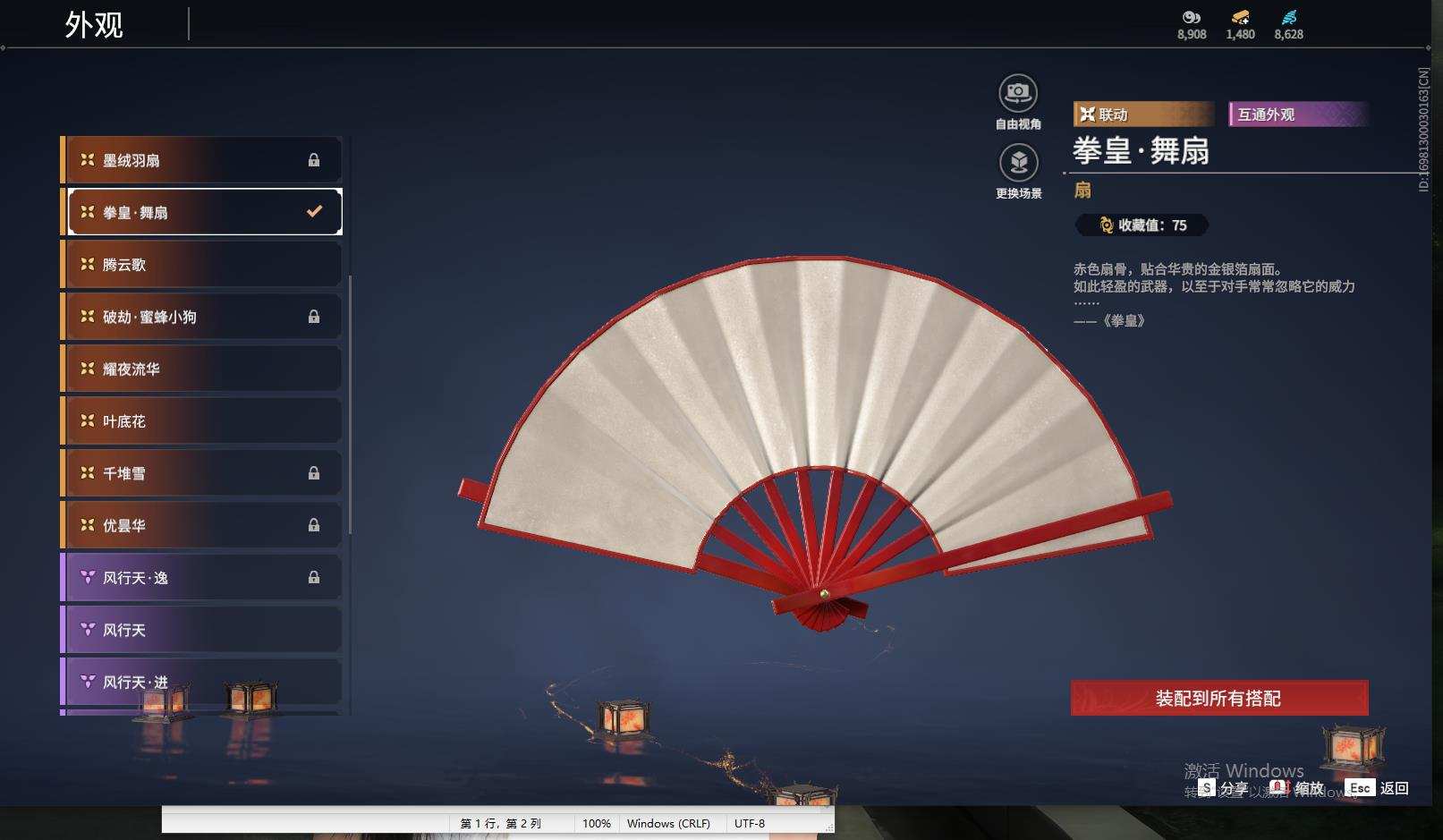Click the skin list scrollbar
This screenshot has height=840, width=1443.
click(350, 404)
